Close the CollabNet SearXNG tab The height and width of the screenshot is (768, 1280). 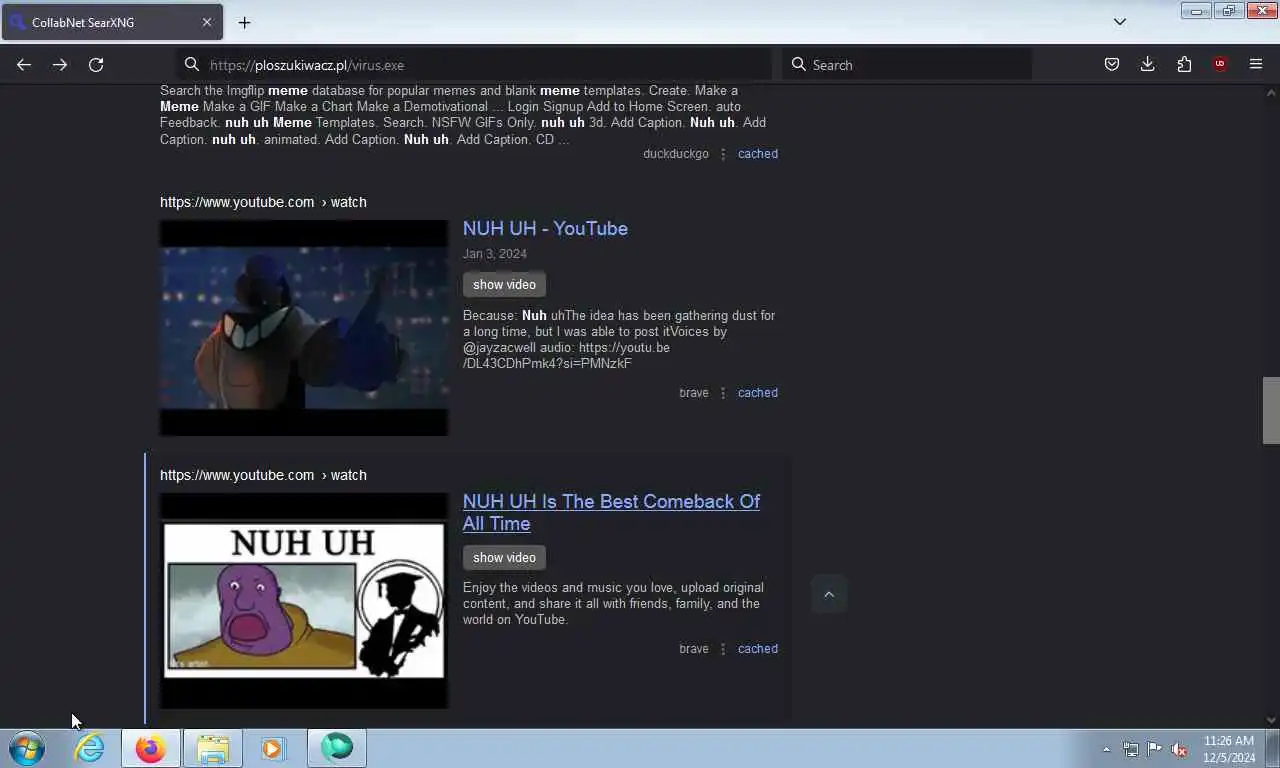point(207,22)
